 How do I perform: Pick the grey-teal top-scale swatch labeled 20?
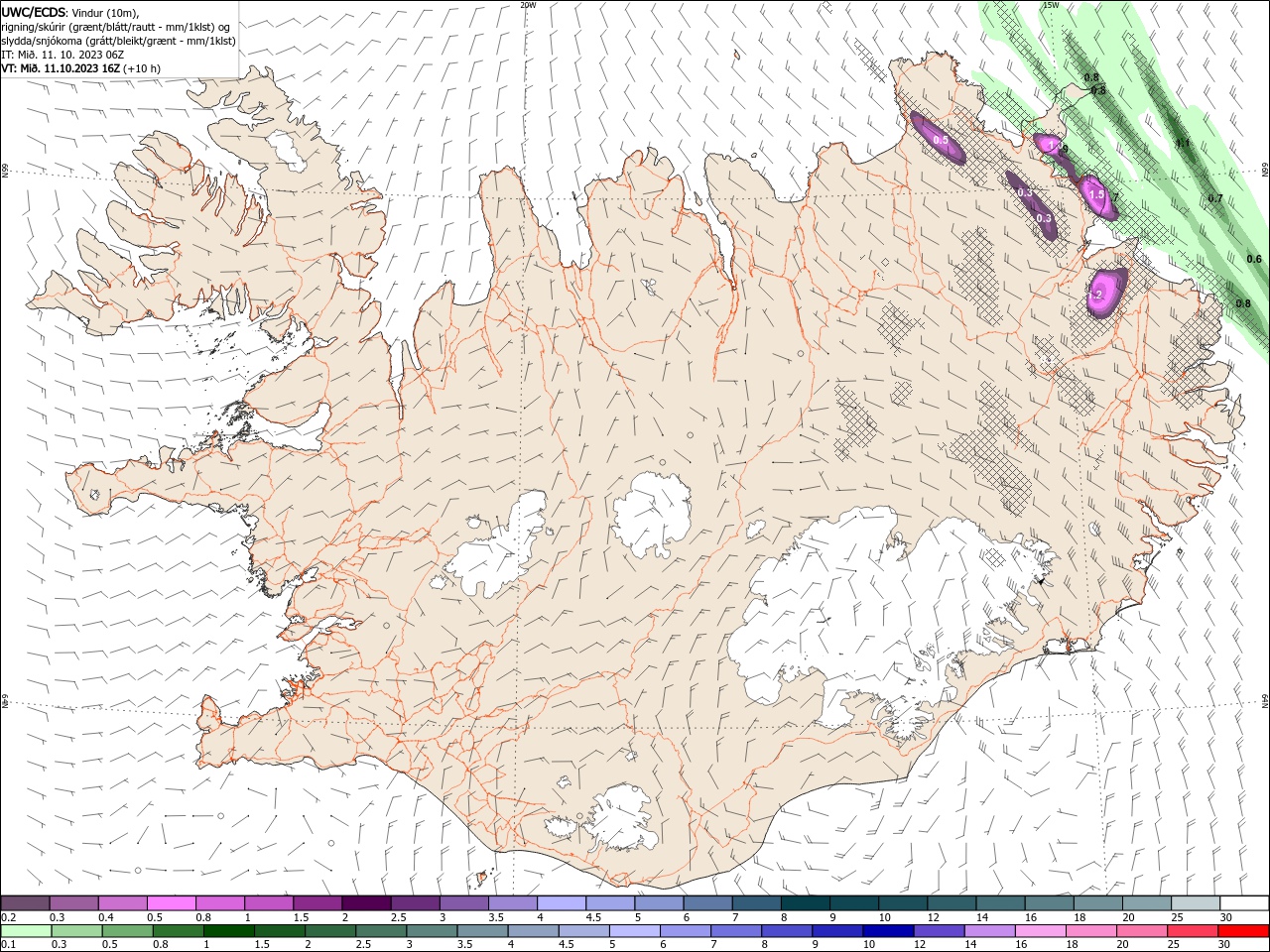pos(1146,902)
